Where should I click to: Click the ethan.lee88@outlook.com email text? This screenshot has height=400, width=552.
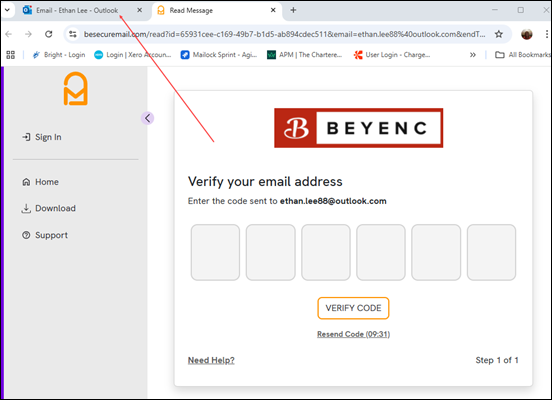tap(333, 201)
